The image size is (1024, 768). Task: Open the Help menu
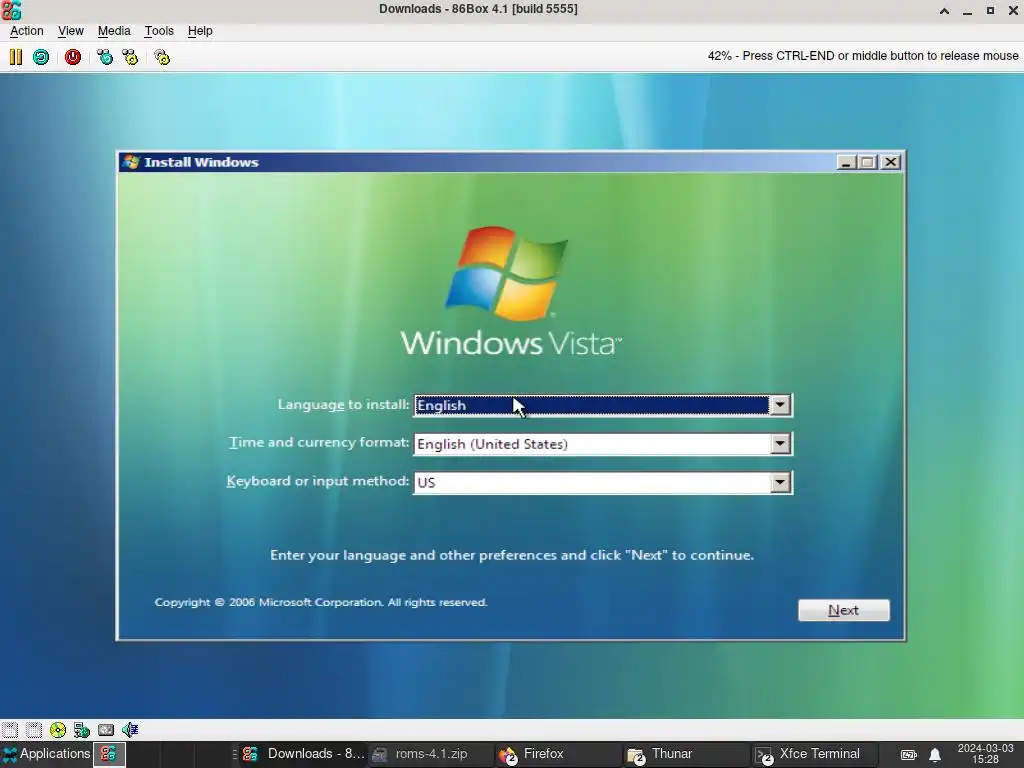pyautogui.click(x=200, y=31)
